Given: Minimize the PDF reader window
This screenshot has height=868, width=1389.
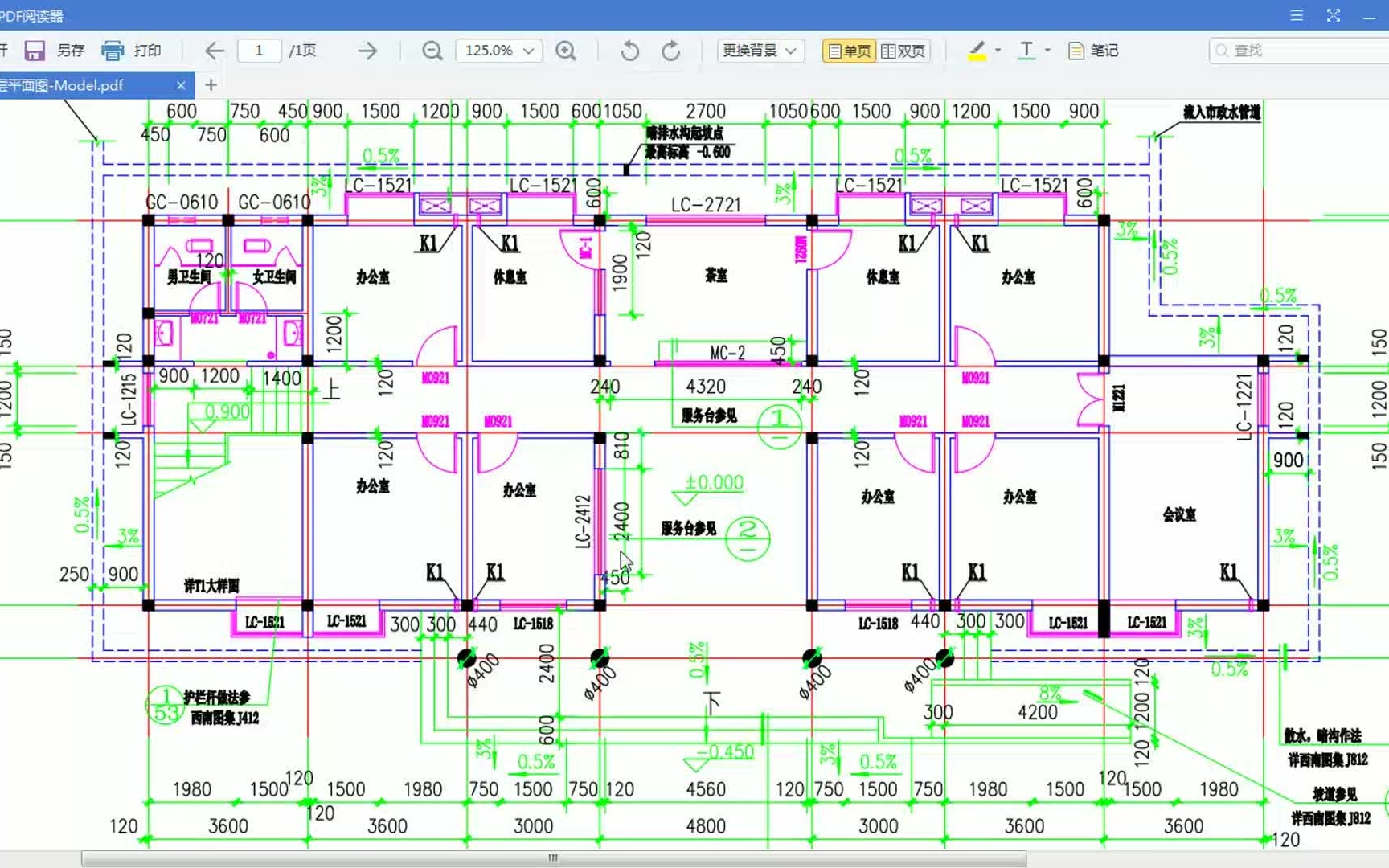Looking at the screenshot, I should [1370, 16].
